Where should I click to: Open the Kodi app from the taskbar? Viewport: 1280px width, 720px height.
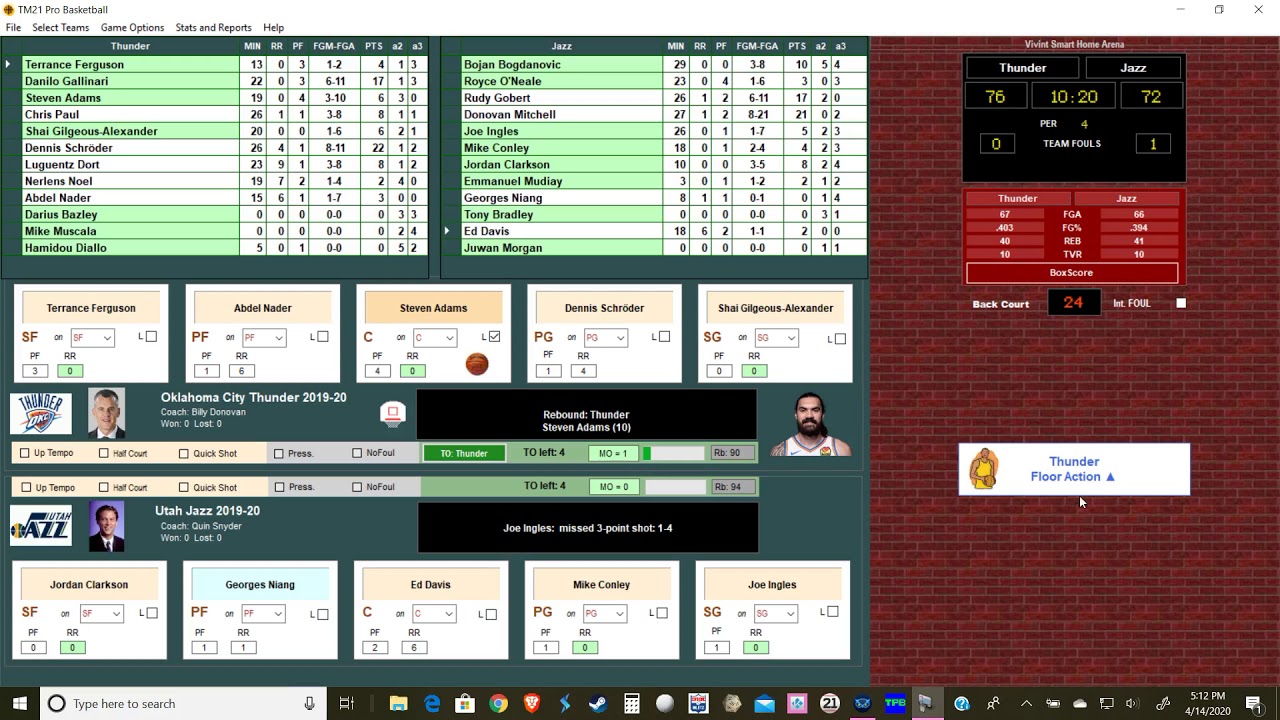coord(797,704)
